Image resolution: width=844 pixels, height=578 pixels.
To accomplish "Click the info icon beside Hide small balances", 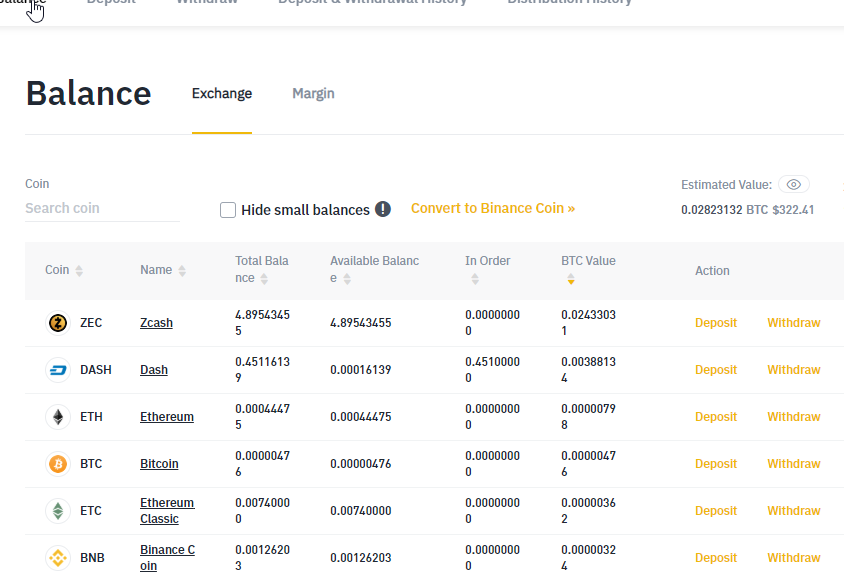I will (x=383, y=209).
